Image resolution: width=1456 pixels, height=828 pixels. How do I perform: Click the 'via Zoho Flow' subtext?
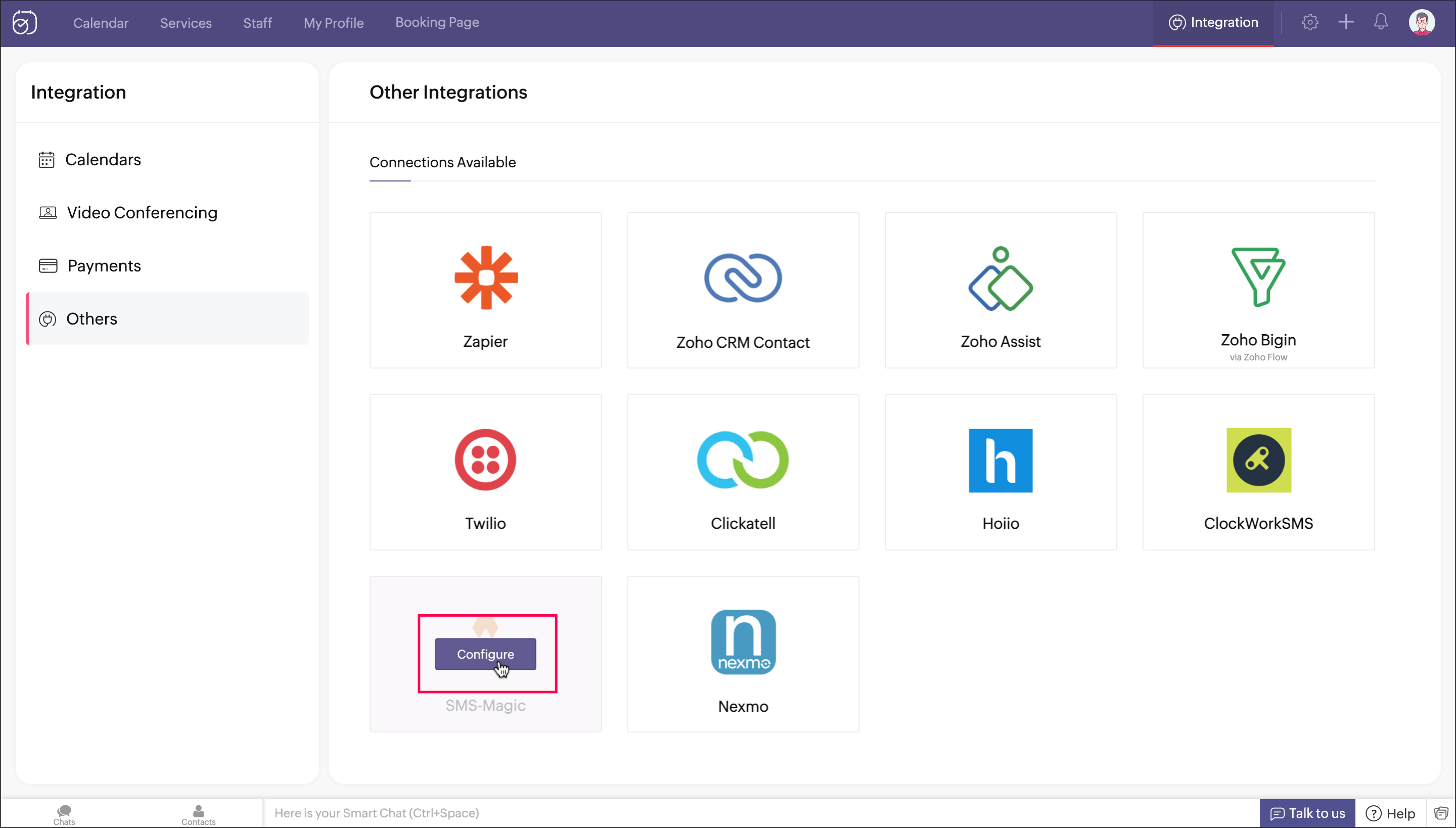(x=1258, y=357)
